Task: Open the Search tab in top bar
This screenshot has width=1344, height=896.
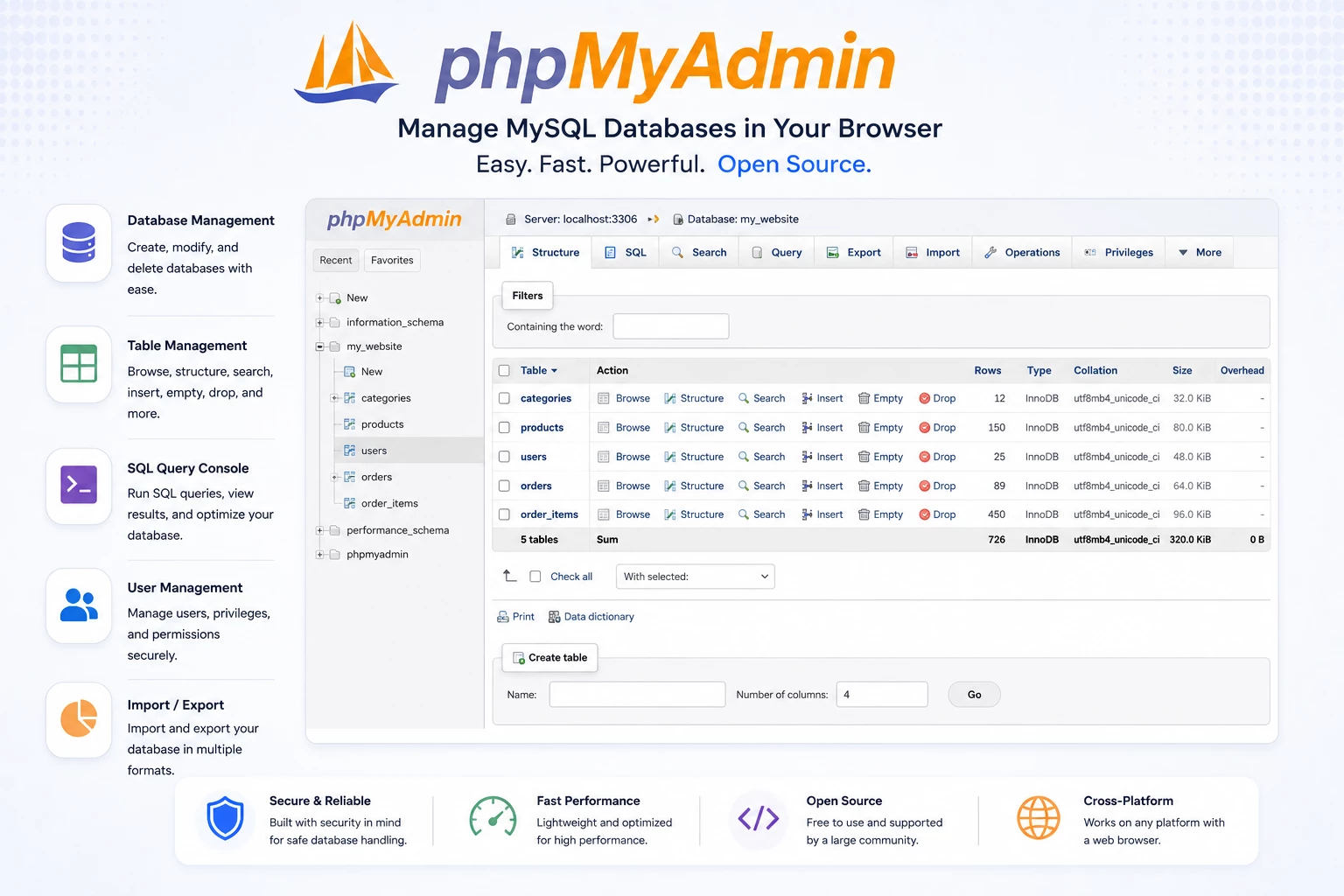Action: 698,252
